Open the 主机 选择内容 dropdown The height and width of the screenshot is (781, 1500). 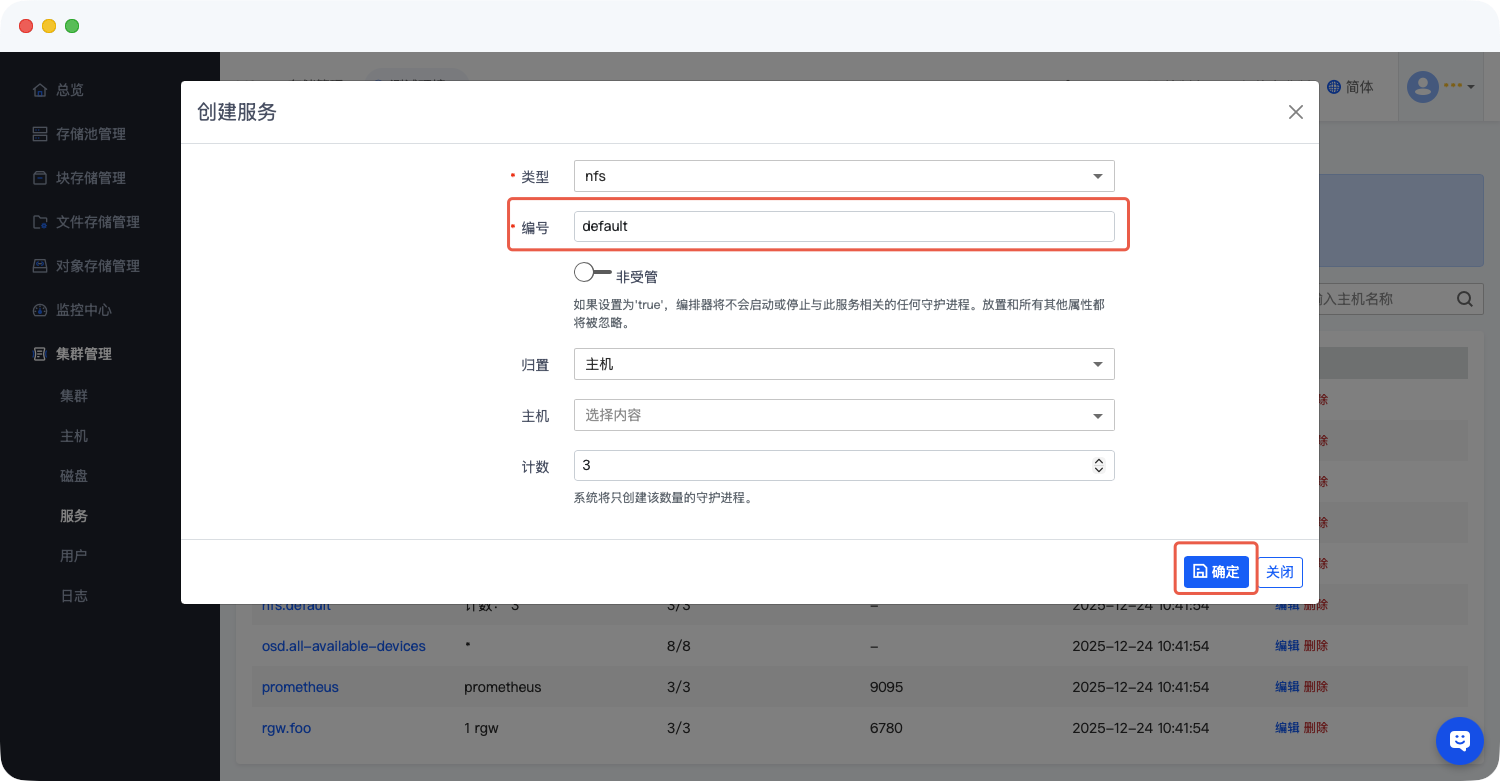pos(843,415)
